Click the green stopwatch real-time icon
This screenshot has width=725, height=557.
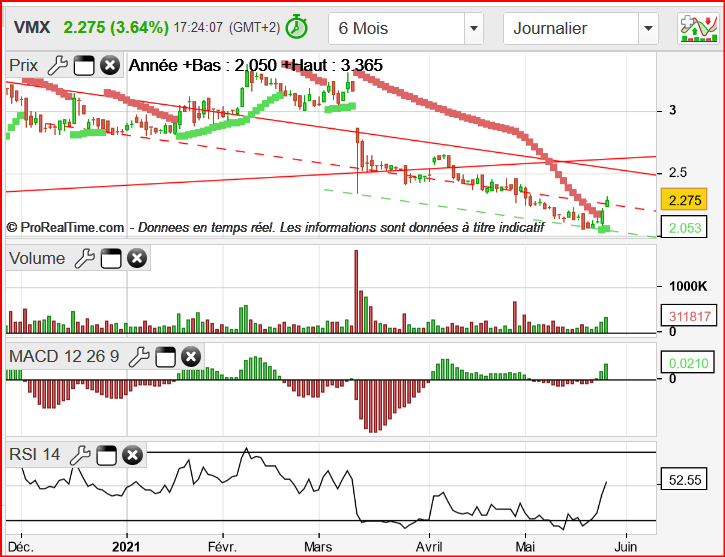(x=296, y=27)
